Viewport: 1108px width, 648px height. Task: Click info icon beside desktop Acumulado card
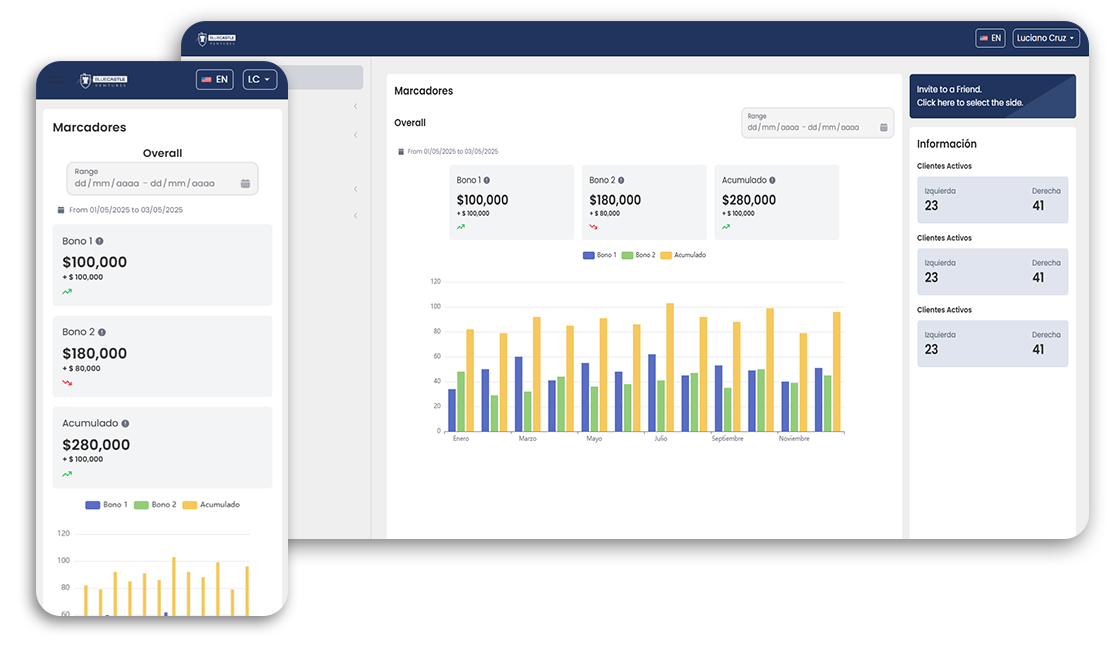click(x=772, y=180)
